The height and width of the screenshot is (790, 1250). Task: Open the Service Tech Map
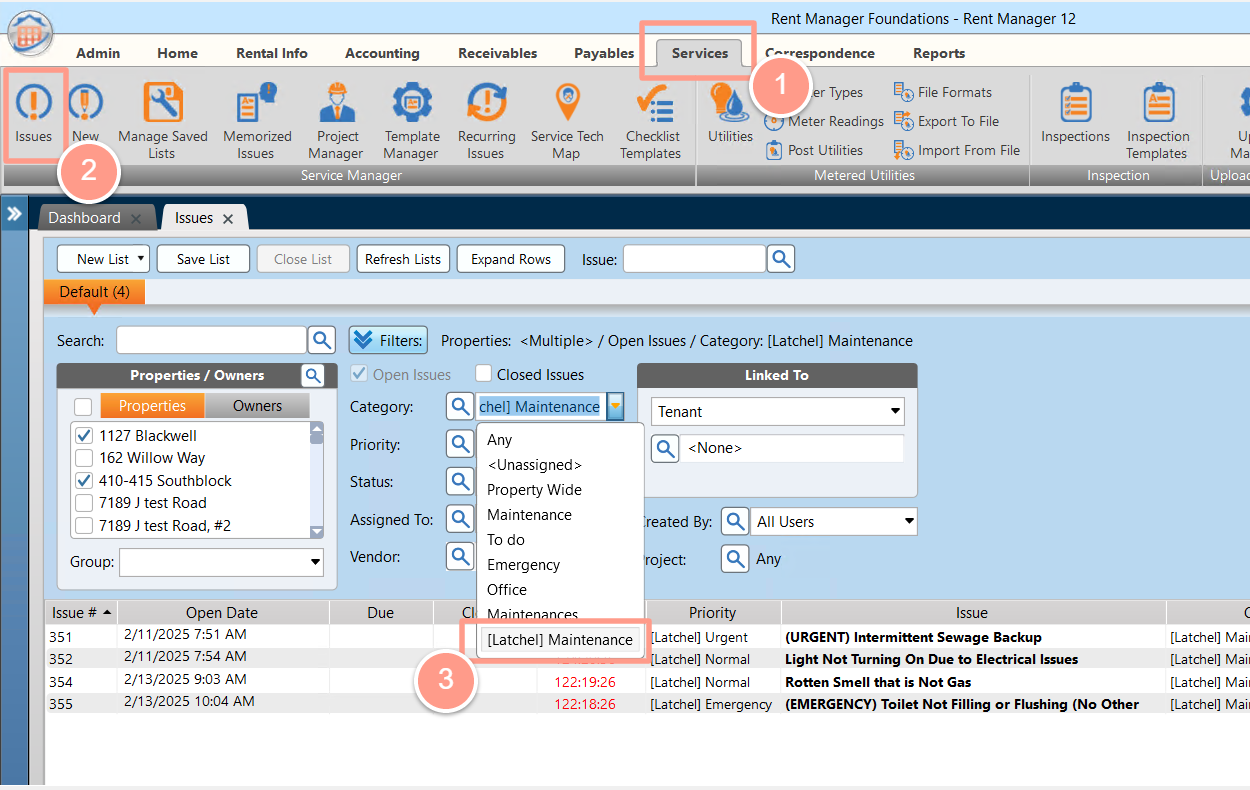click(567, 120)
